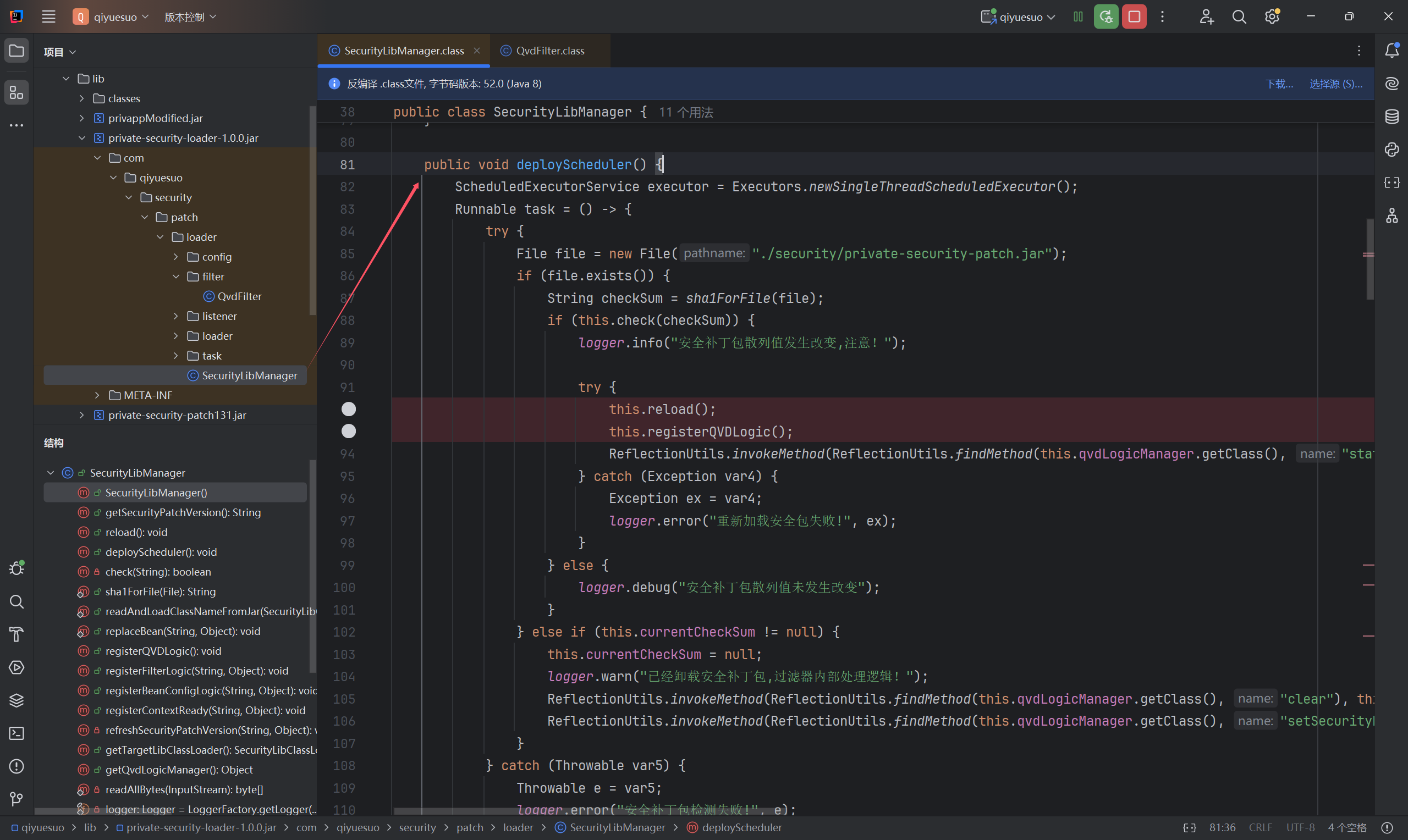Open Notifications bell icon

pyautogui.click(x=1391, y=51)
